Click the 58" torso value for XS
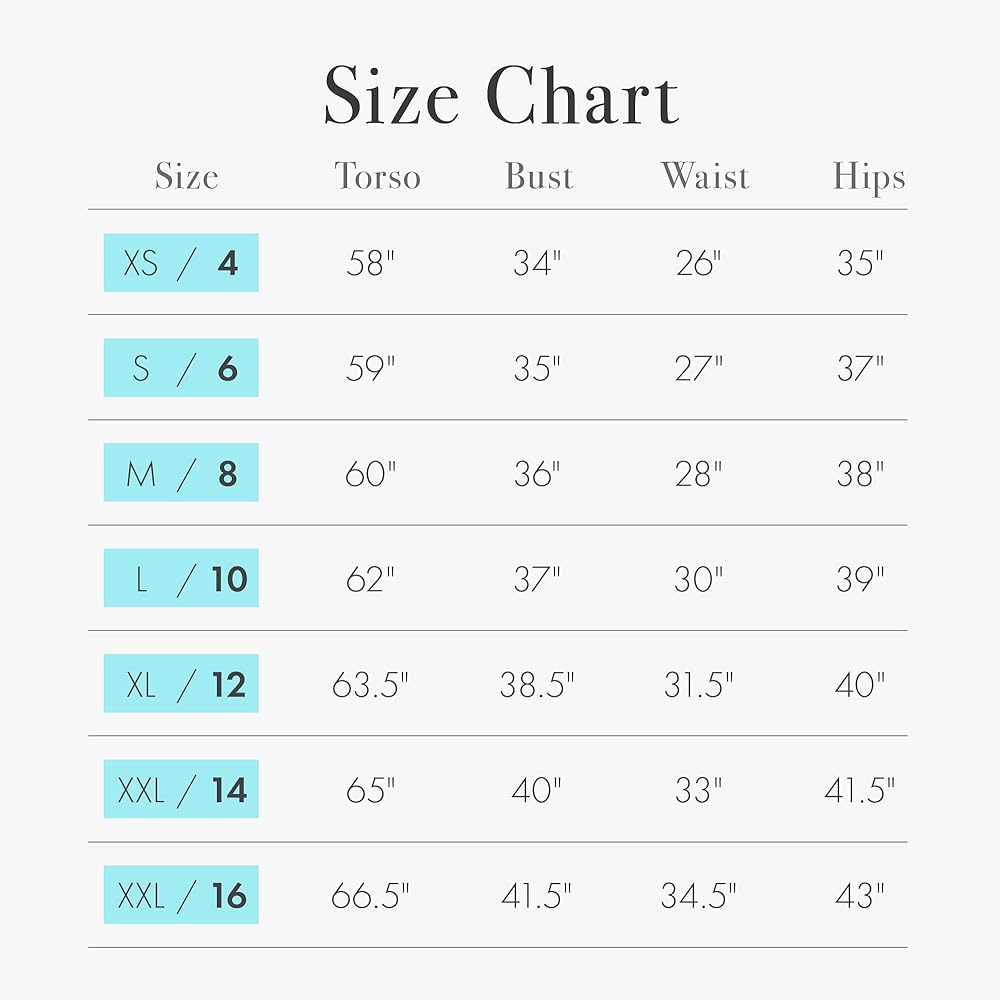 [371, 264]
